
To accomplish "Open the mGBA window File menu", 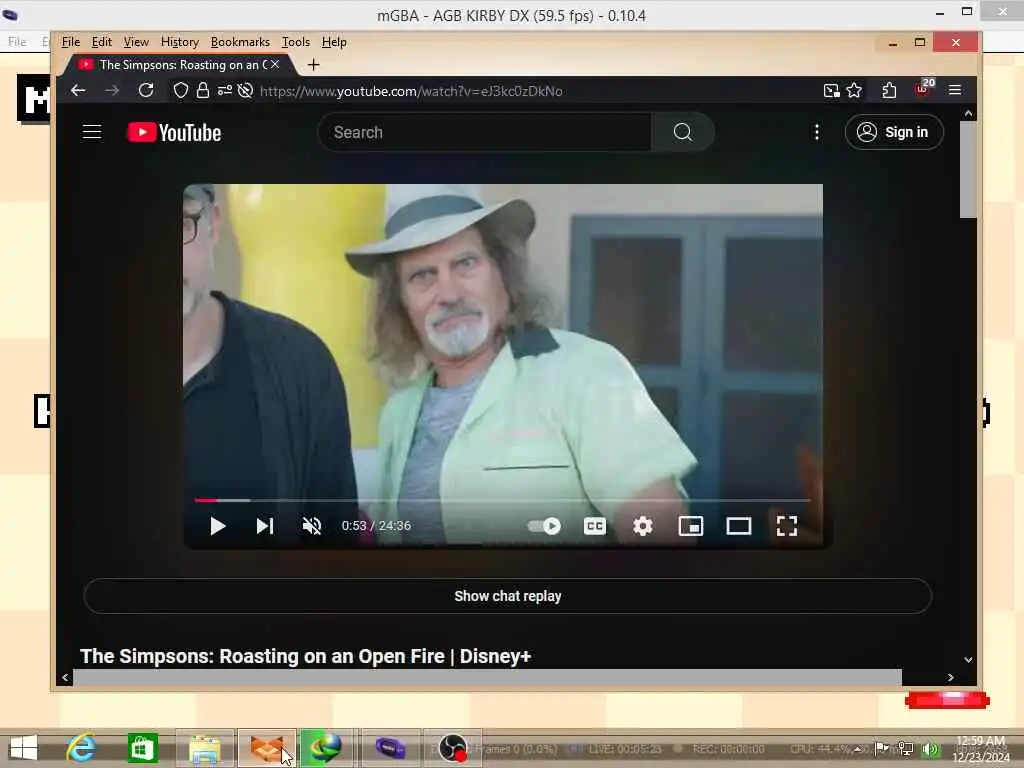I will (17, 42).
